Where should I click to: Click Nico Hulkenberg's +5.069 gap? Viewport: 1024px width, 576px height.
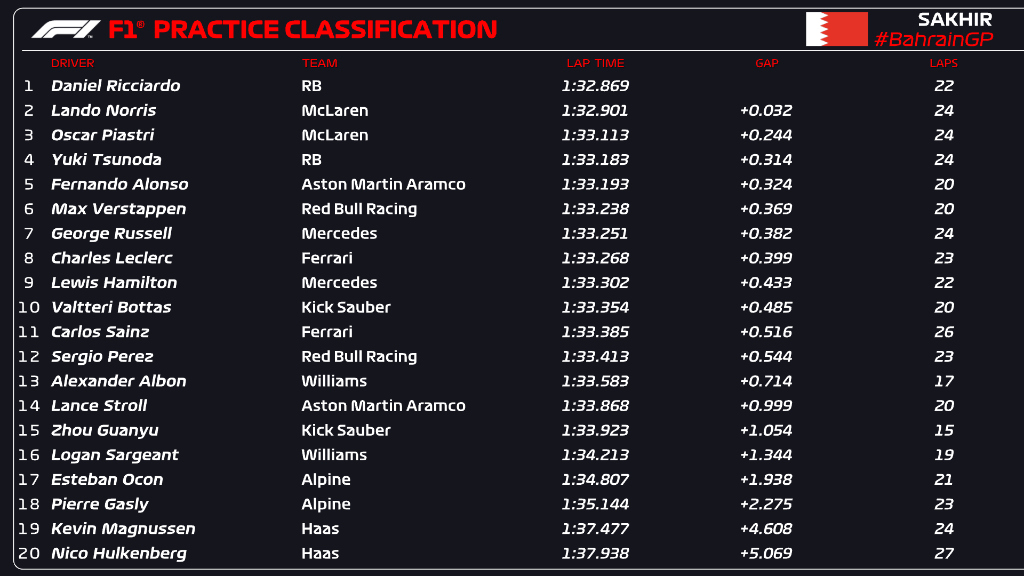click(766, 553)
